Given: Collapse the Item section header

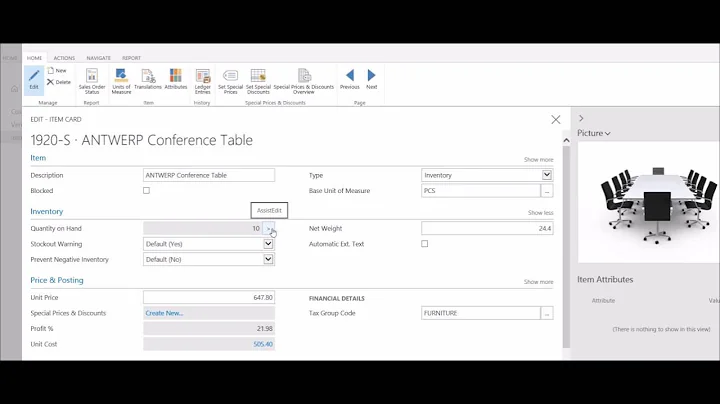Looking at the screenshot, I should [38, 158].
